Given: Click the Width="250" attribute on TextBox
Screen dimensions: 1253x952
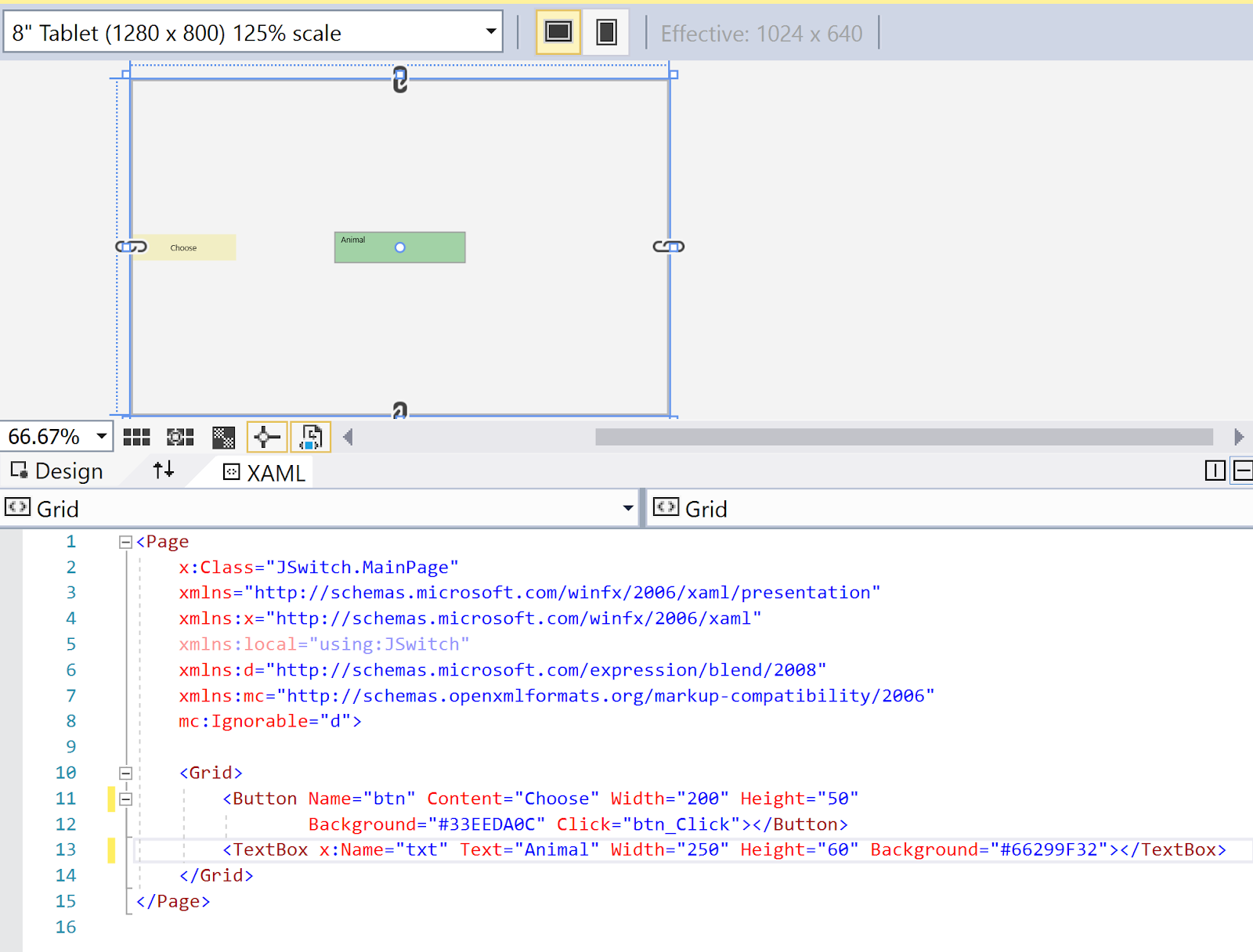Looking at the screenshot, I should [x=670, y=849].
